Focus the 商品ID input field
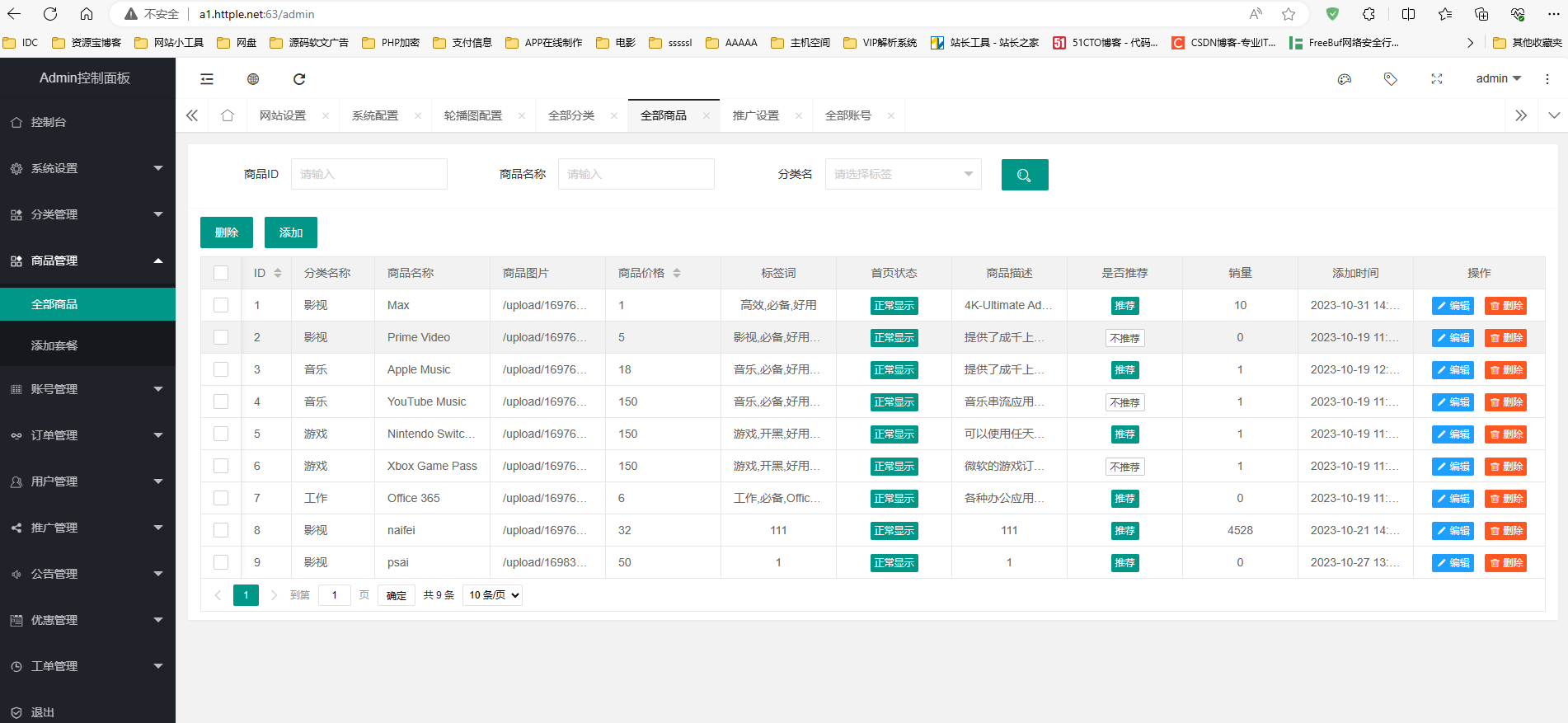1568x723 pixels. (369, 174)
